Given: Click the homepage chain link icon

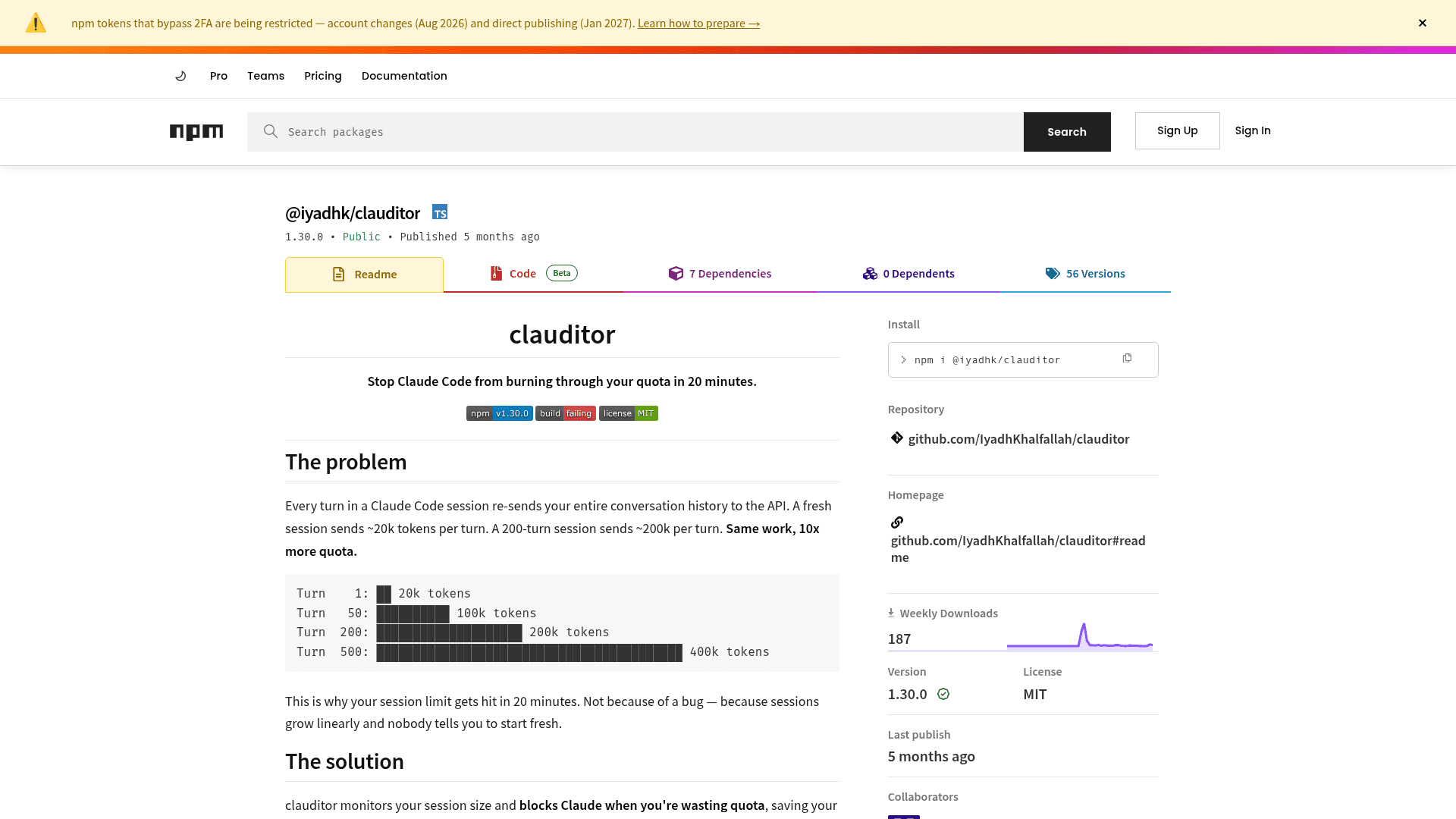Looking at the screenshot, I should [x=897, y=522].
